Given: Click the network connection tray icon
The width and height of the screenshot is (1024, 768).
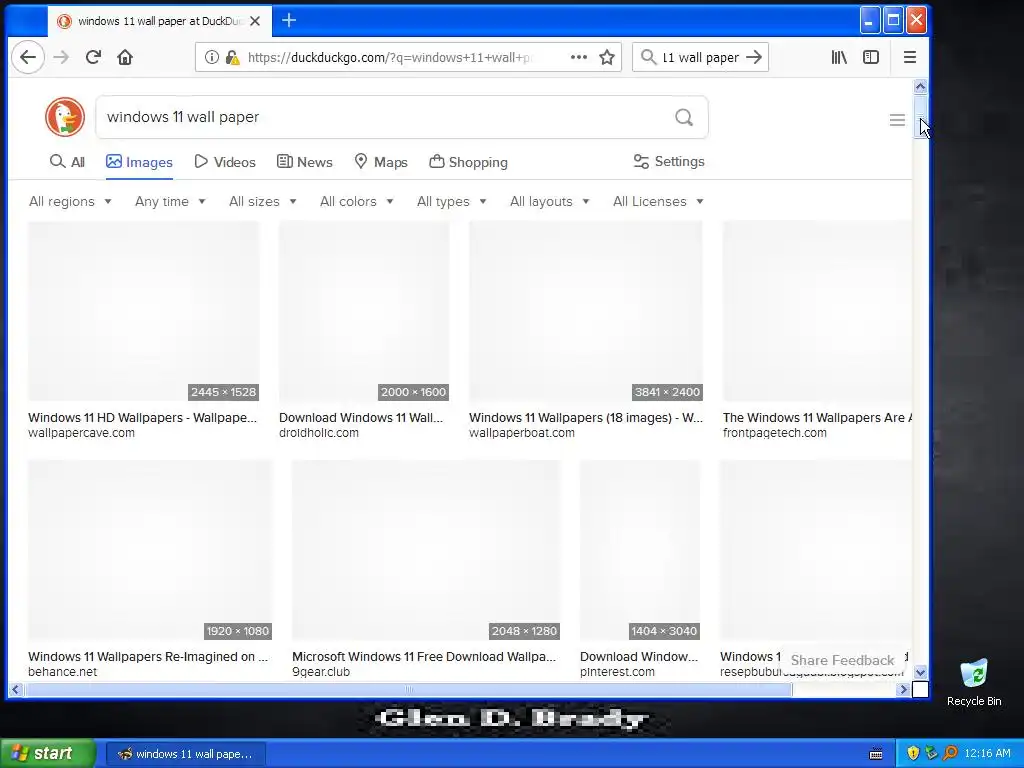Looking at the screenshot, I should (931, 753).
